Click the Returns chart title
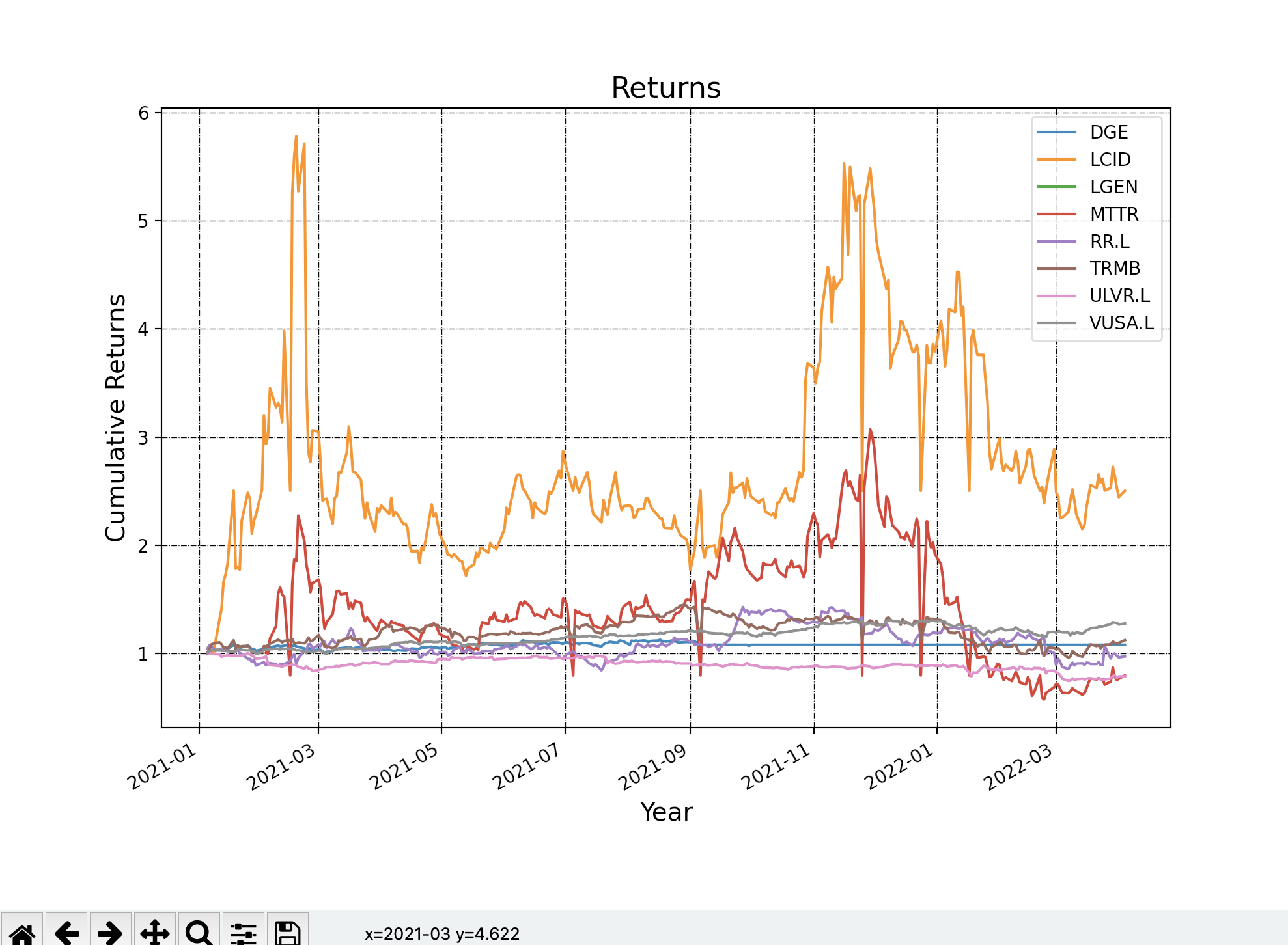This screenshot has width=1288, height=945. 665,88
